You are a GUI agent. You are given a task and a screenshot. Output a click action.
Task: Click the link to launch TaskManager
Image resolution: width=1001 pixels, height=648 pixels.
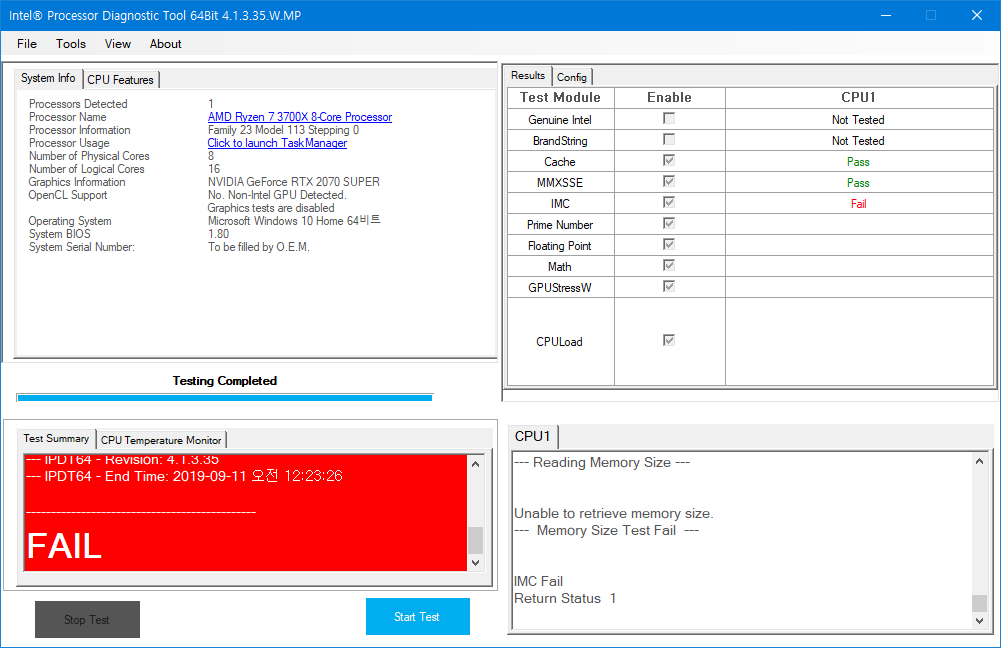pos(277,143)
